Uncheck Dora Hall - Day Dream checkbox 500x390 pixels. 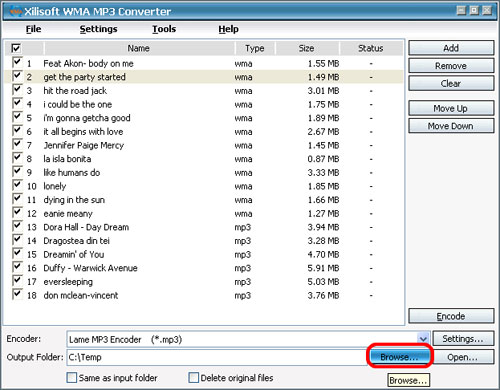click(x=17, y=226)
